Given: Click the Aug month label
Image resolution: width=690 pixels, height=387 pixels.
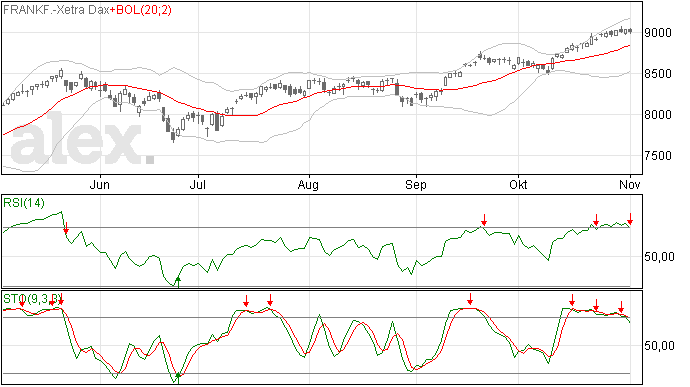Looking at the screenshot, I should [x=308, y=185].
